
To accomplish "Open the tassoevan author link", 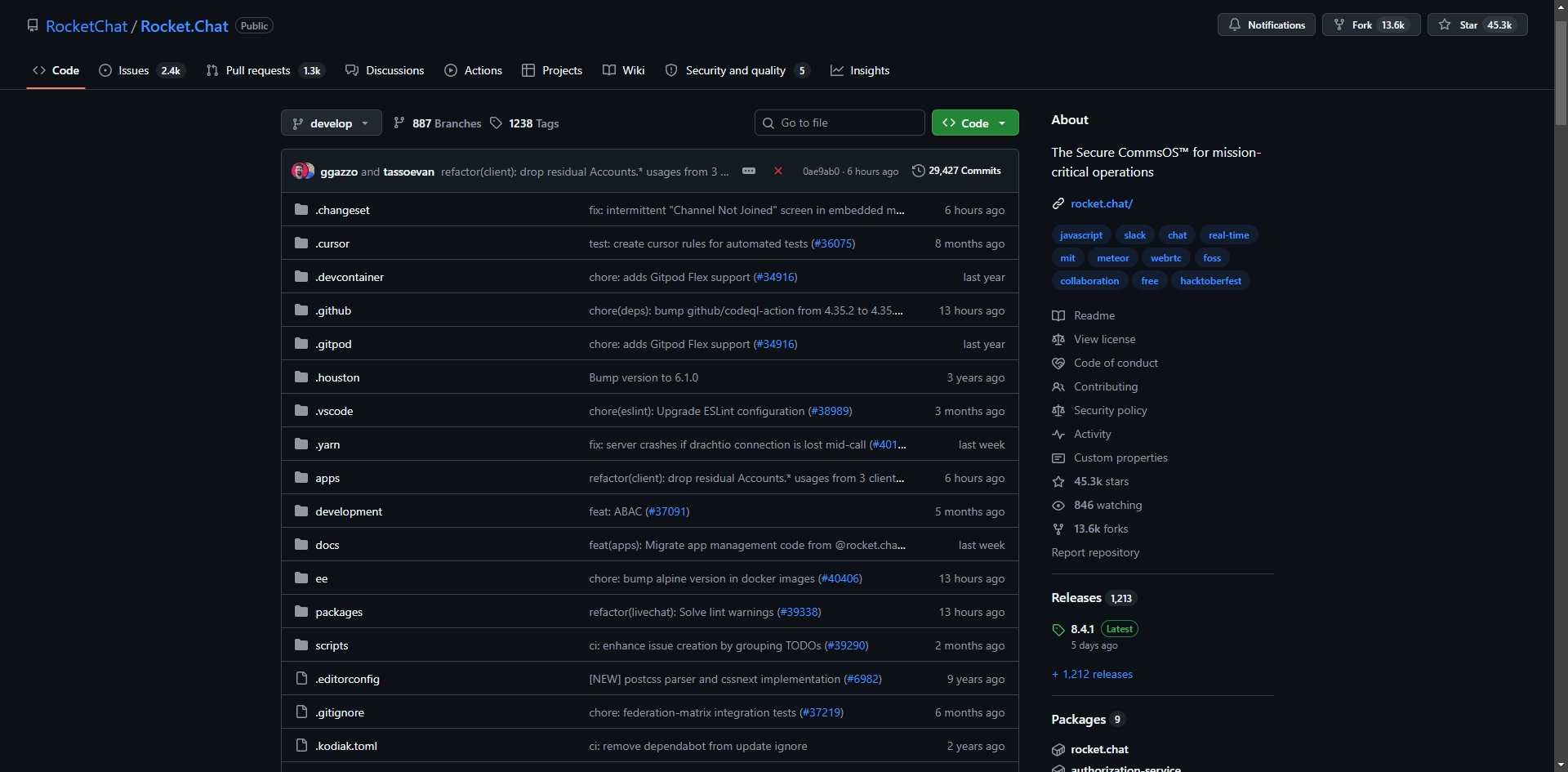I will tap(408, 172).
